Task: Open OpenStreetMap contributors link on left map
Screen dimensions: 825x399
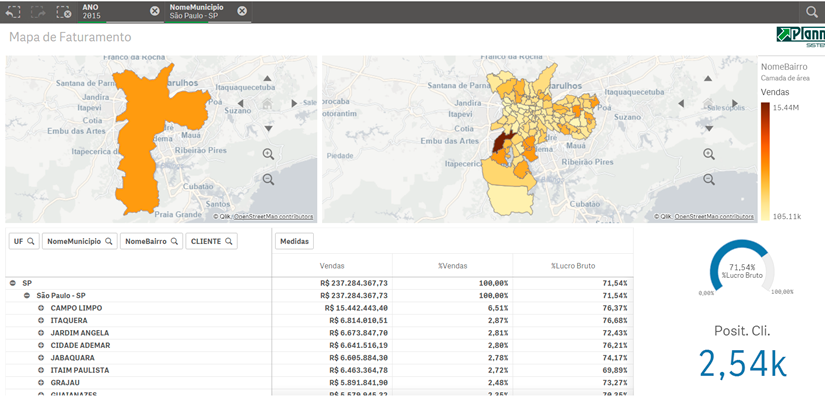Action: (x=273, y=216)
